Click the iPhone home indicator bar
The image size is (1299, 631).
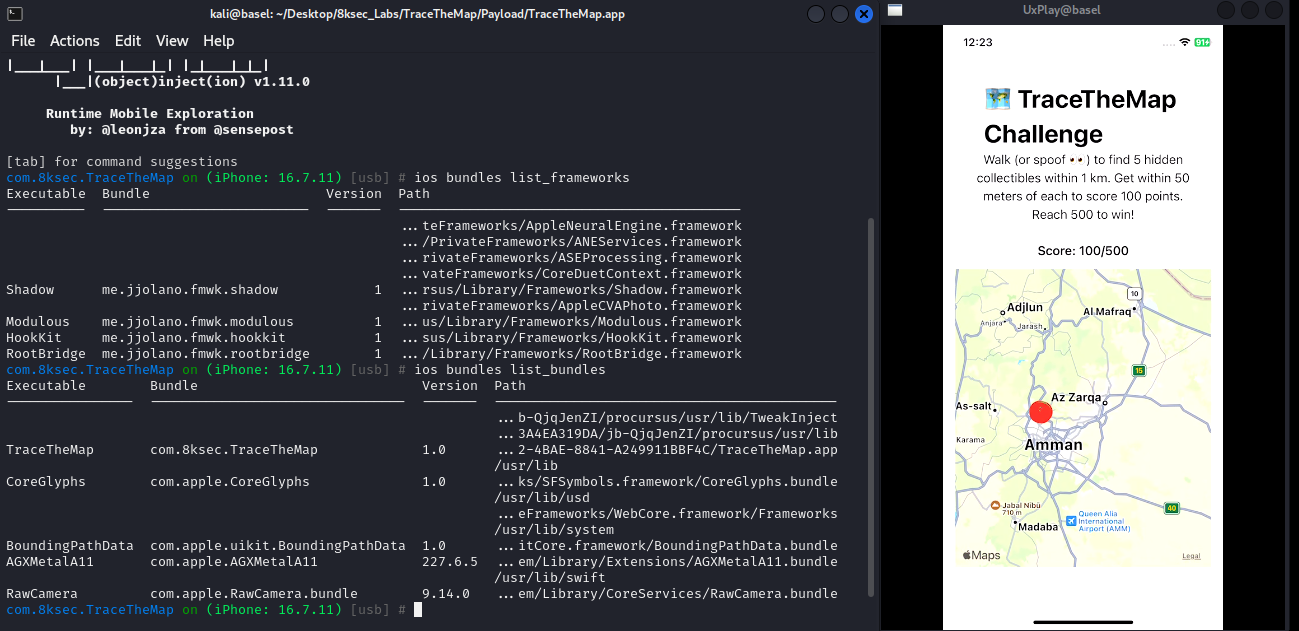(1082, 620)
